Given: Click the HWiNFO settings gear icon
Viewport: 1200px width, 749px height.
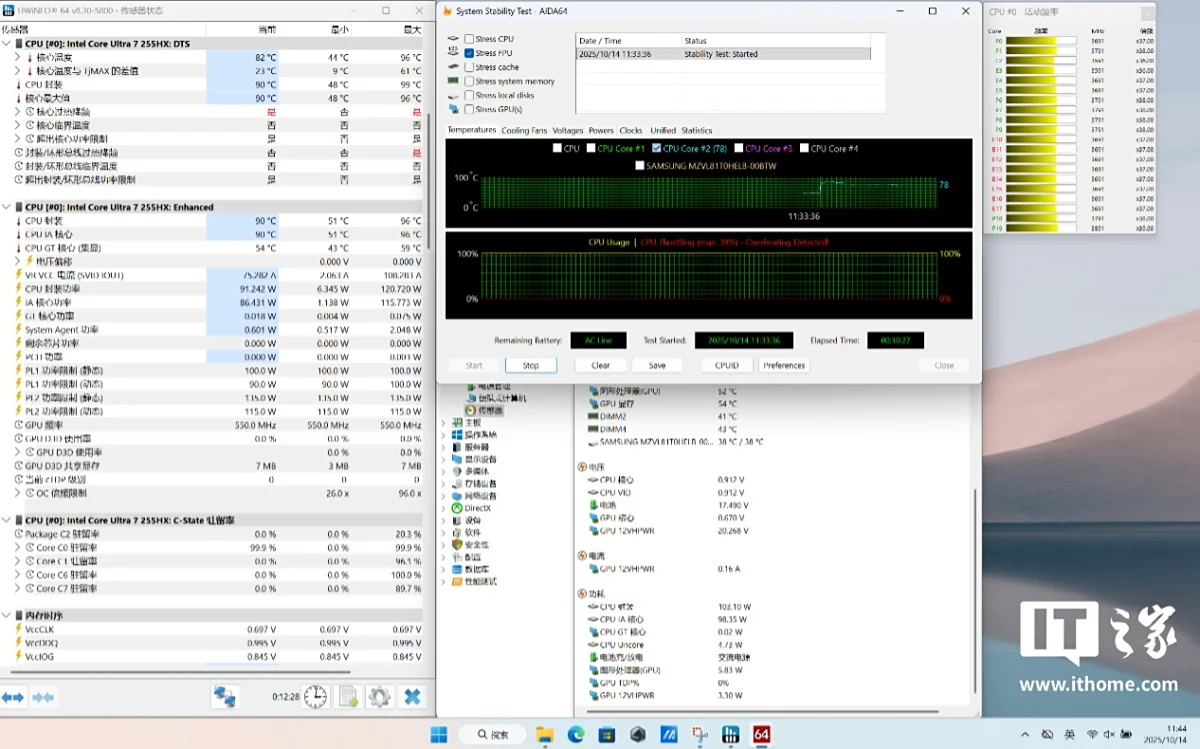Looking at the screenshot, I should 379,697.
